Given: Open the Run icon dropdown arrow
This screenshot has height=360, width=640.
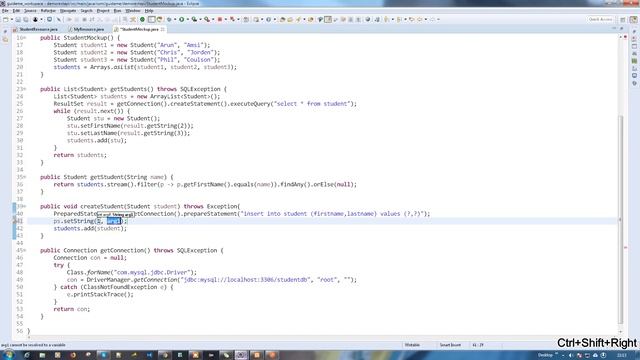Looking at the screenshot, I should [x=188, y=19].
